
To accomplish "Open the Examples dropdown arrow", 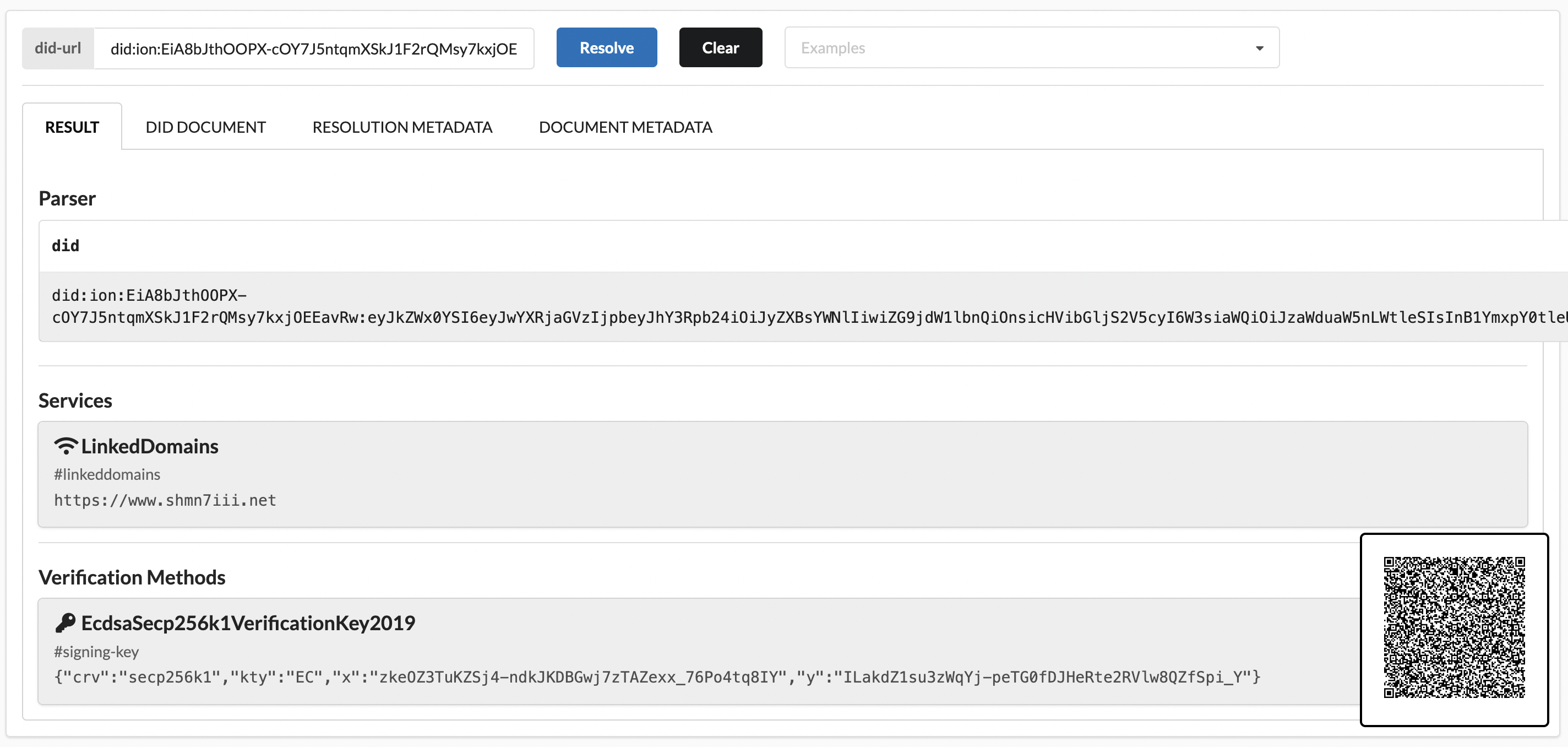I will click(1259, 48).
